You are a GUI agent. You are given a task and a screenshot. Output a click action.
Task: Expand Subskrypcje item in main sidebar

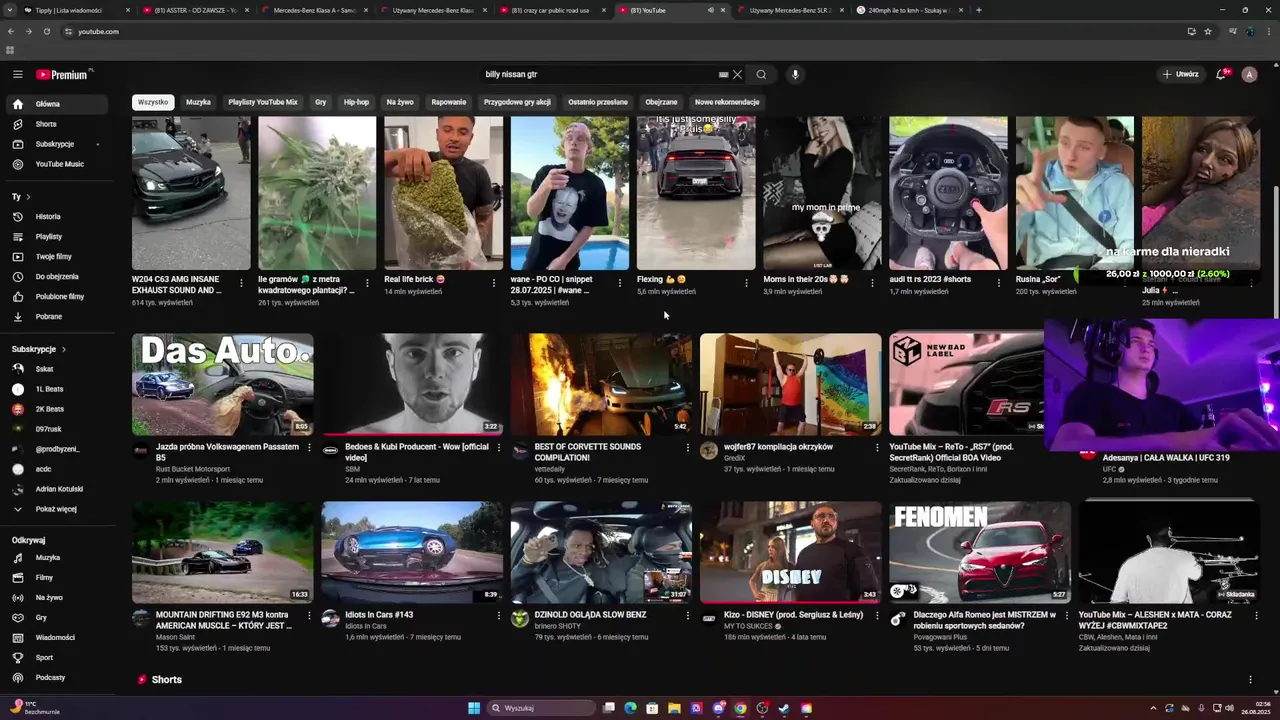coord(58,144)
